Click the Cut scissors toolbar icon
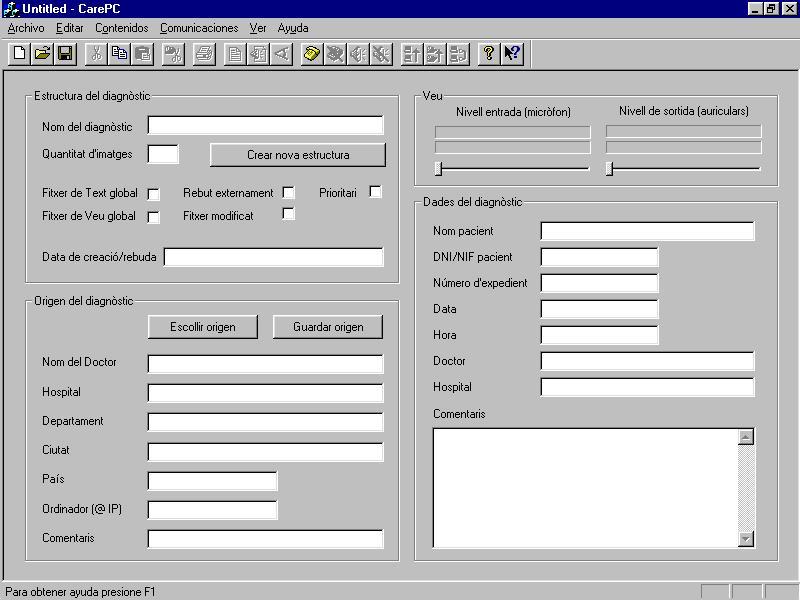This screenshot has height=600, width=800. (97, 54)
